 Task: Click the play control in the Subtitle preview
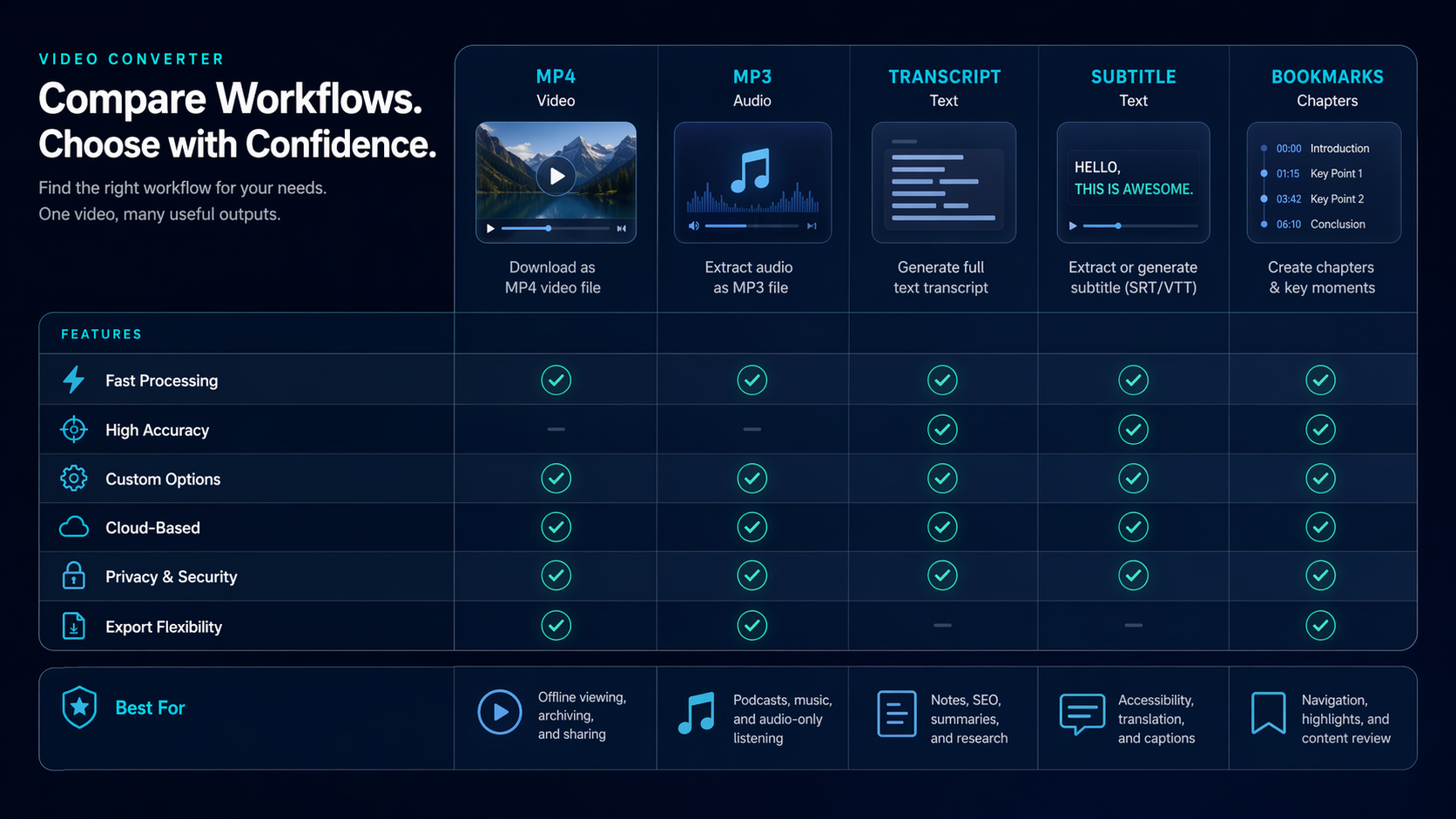[1073, 226]
